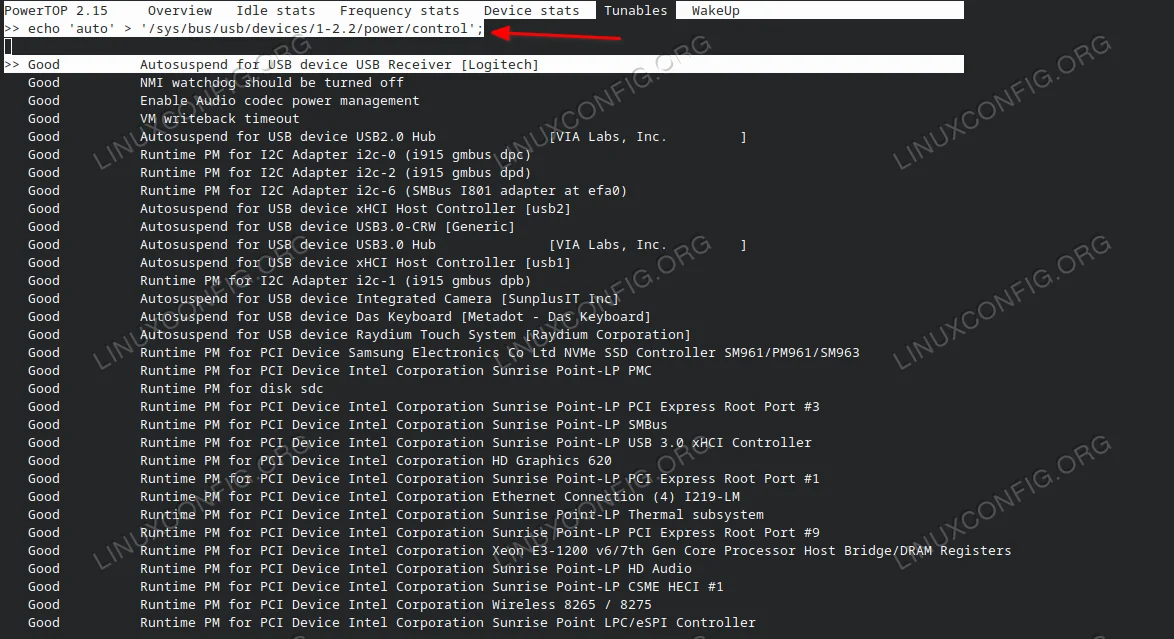1174x639 pixels.
Task: Click the echo 'auto' command line
Action: [x=244, y=28]
